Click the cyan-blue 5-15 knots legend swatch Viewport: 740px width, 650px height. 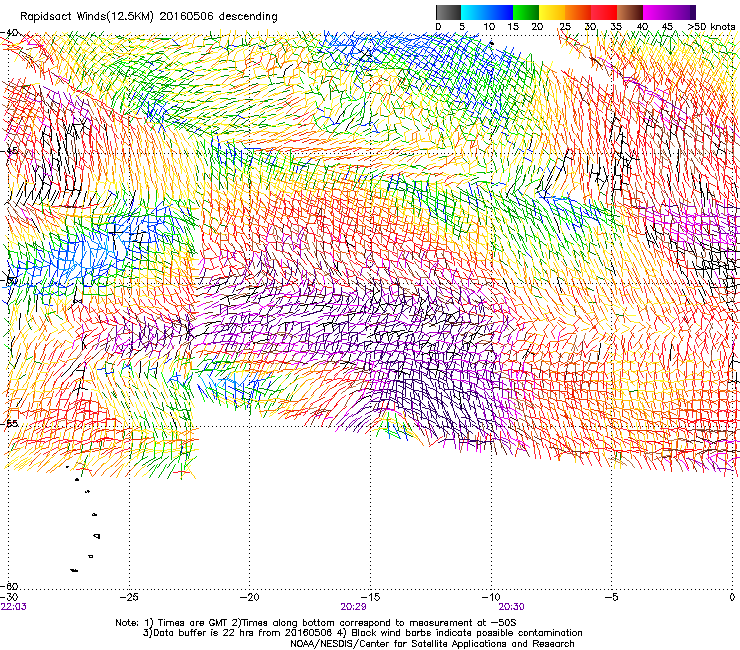click(487, 12)
